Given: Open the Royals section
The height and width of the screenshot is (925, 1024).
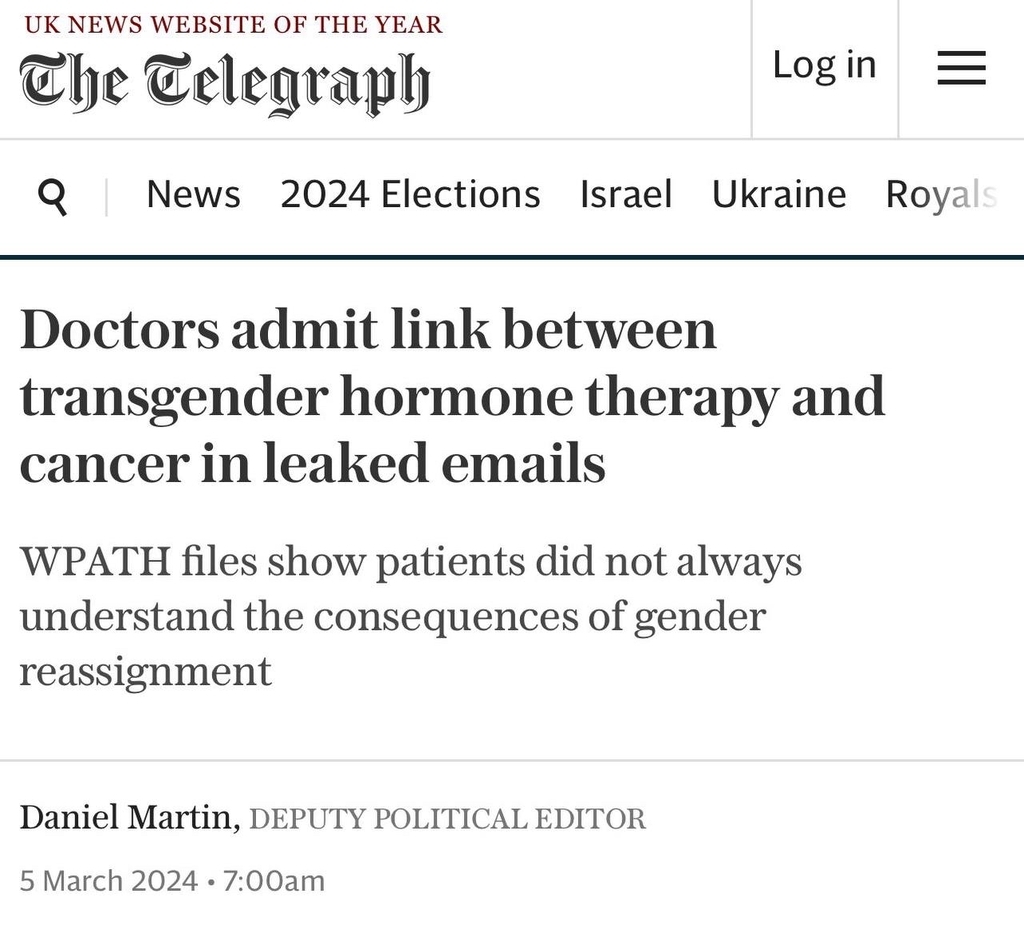Looking at the screenshot, I should tap(941, 194).
